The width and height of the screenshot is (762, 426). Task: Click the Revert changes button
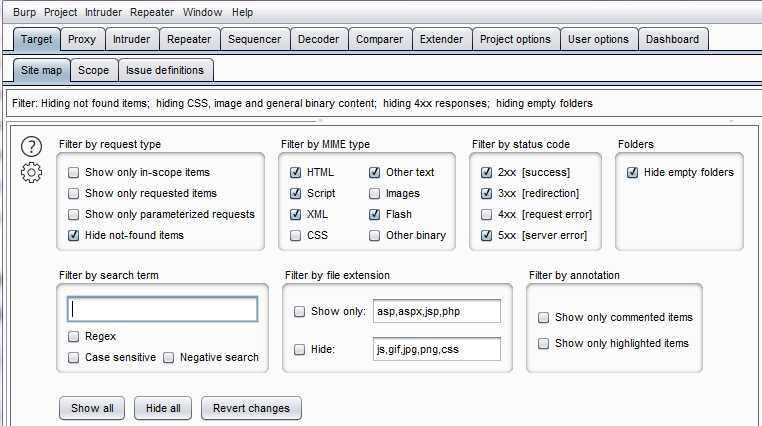(251, 408)
